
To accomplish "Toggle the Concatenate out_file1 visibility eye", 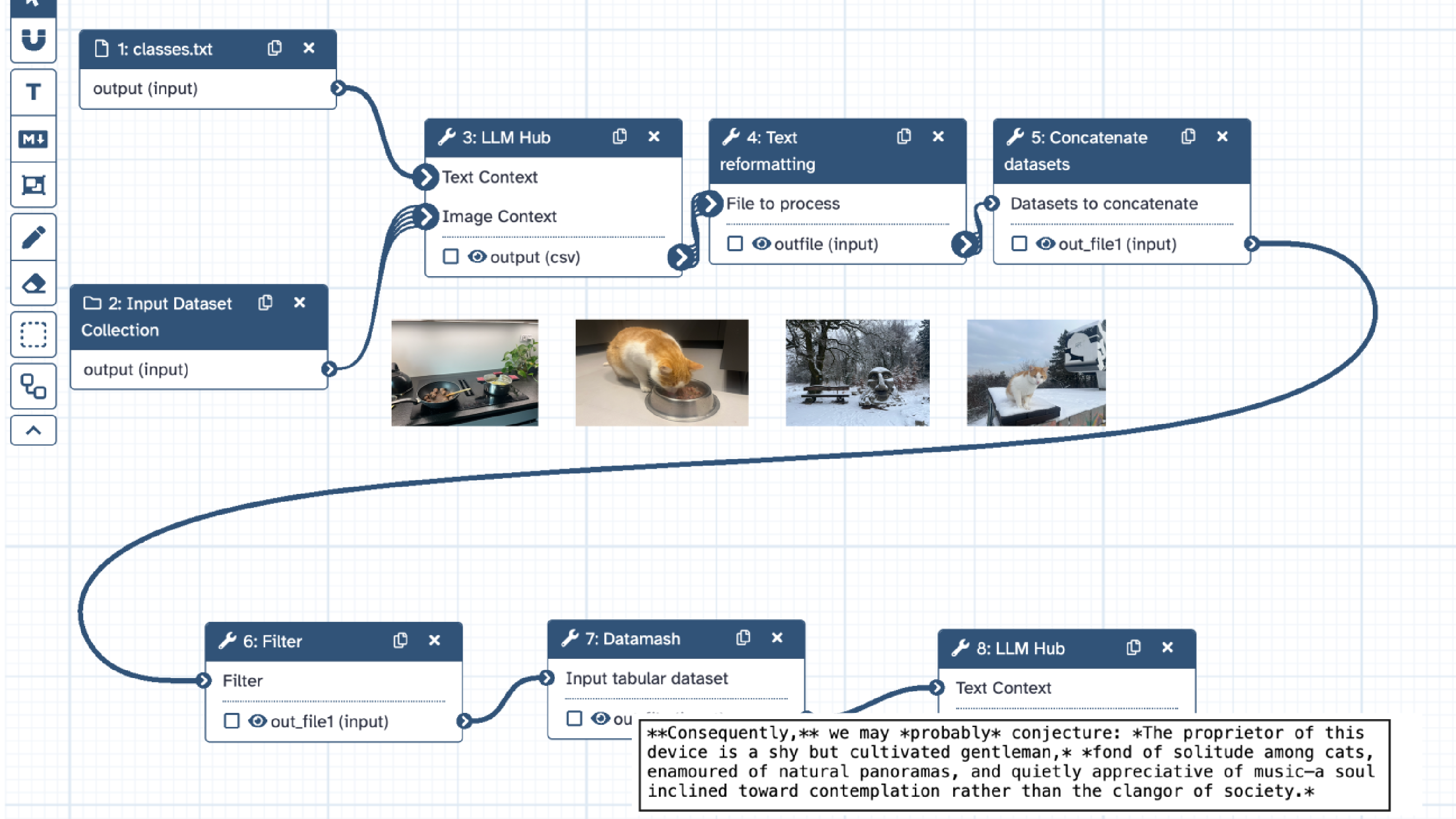I will coord(1046,243).
